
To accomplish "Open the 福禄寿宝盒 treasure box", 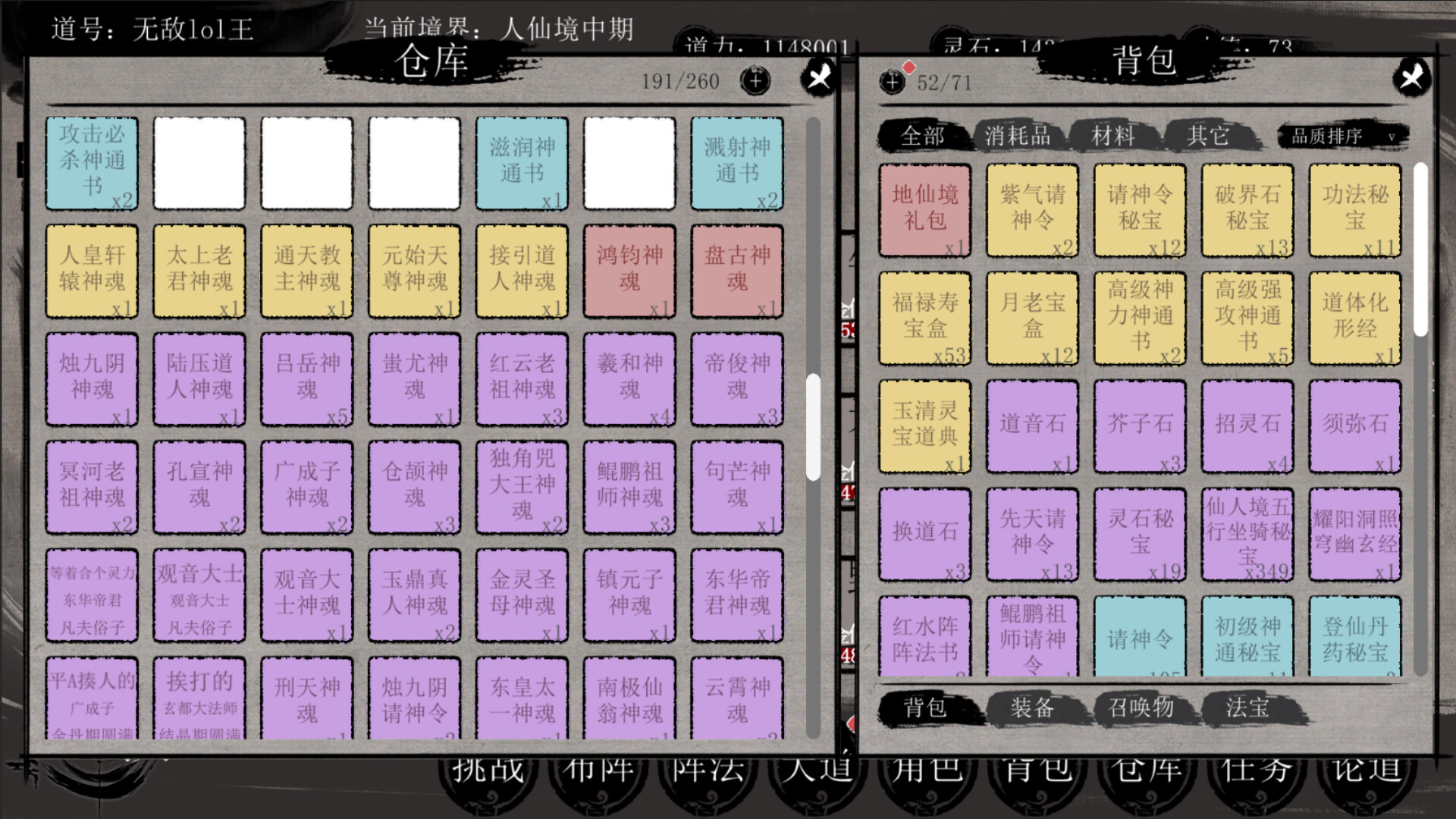I will (x=924, y=317).
